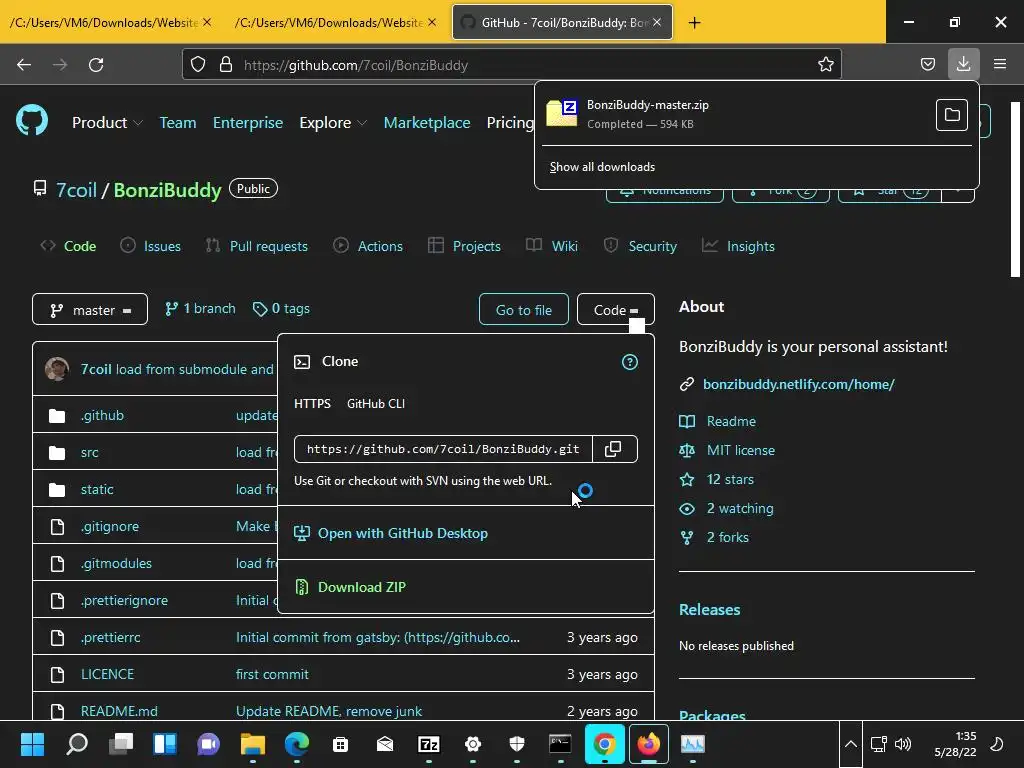Open the MIT license link
Viewport: 1024px width, 768px height.
(741, 450)
